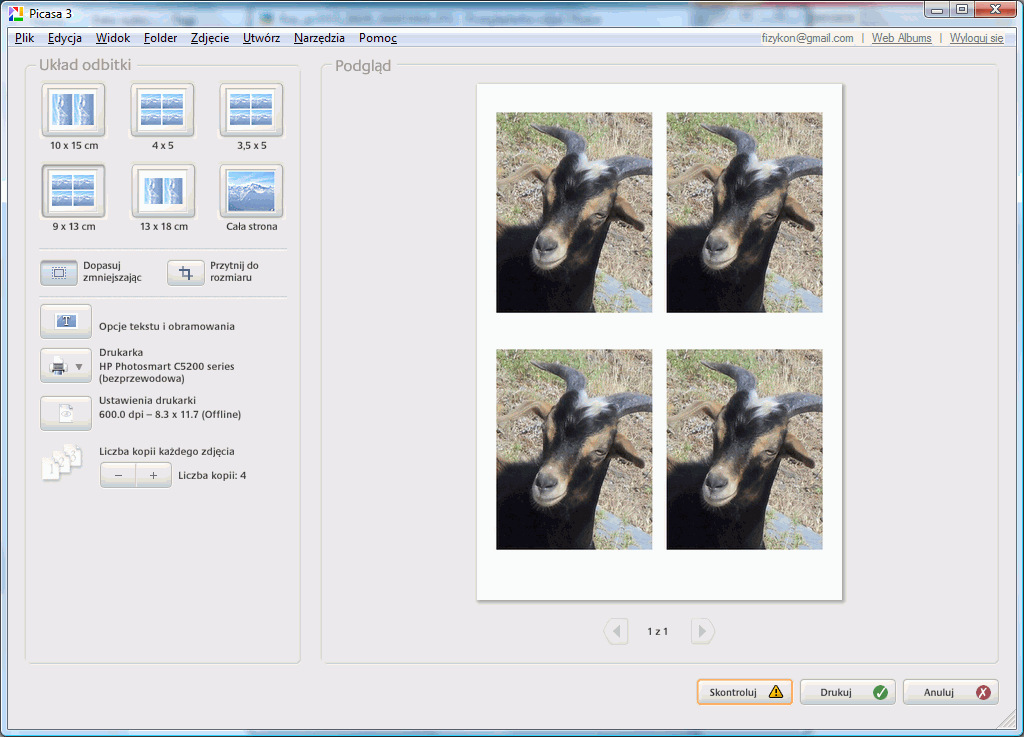Select the 13 x 18 cm layout
This screenshot has height=737, width=1024.
(162, 191)
